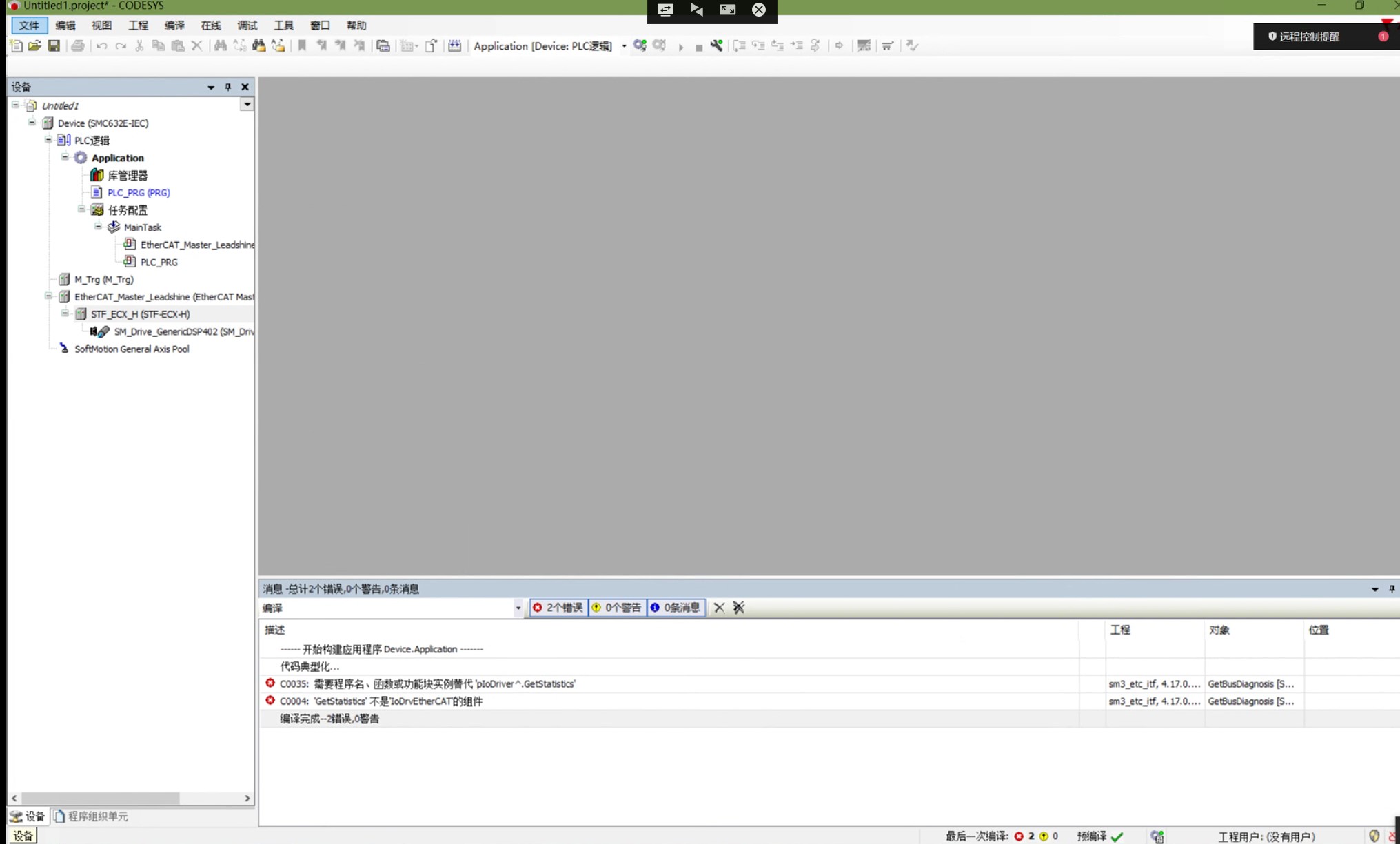Toggle the 0 messages filter button
The width and height of the screenshot is (1400, 844).
[676, 608]
